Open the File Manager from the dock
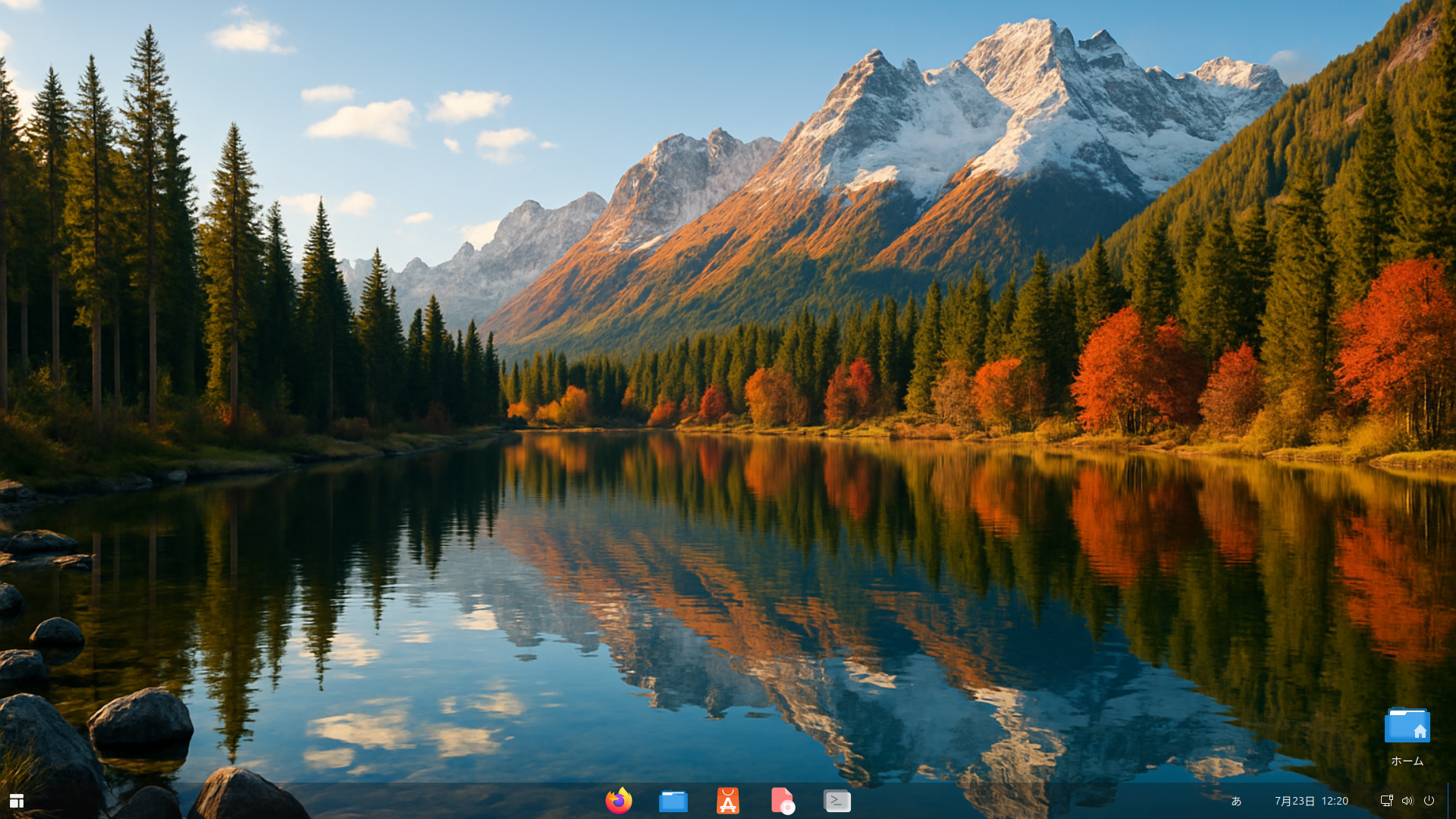This screenshot has height=819, width=1456. 673,800
